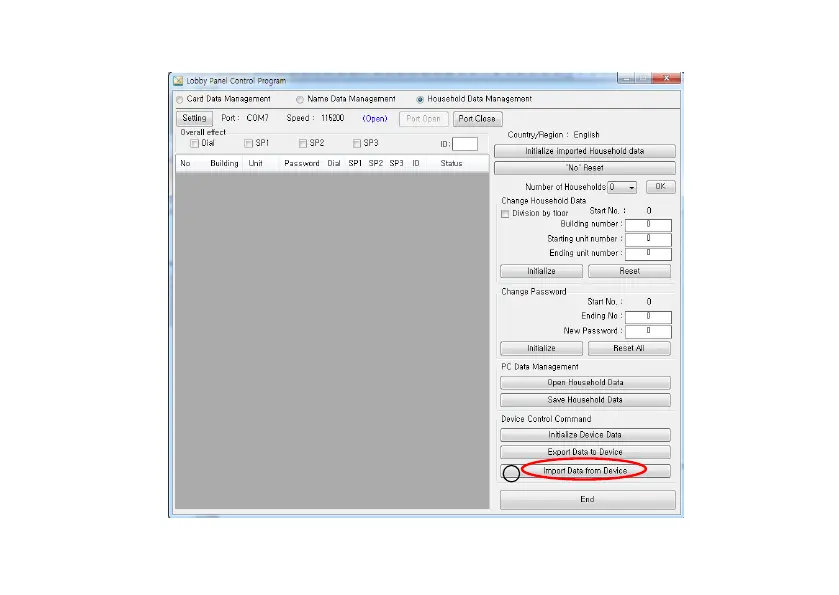839x595 pixels.
Task: Click the SP2 column header
Action: tap(376, 163)
